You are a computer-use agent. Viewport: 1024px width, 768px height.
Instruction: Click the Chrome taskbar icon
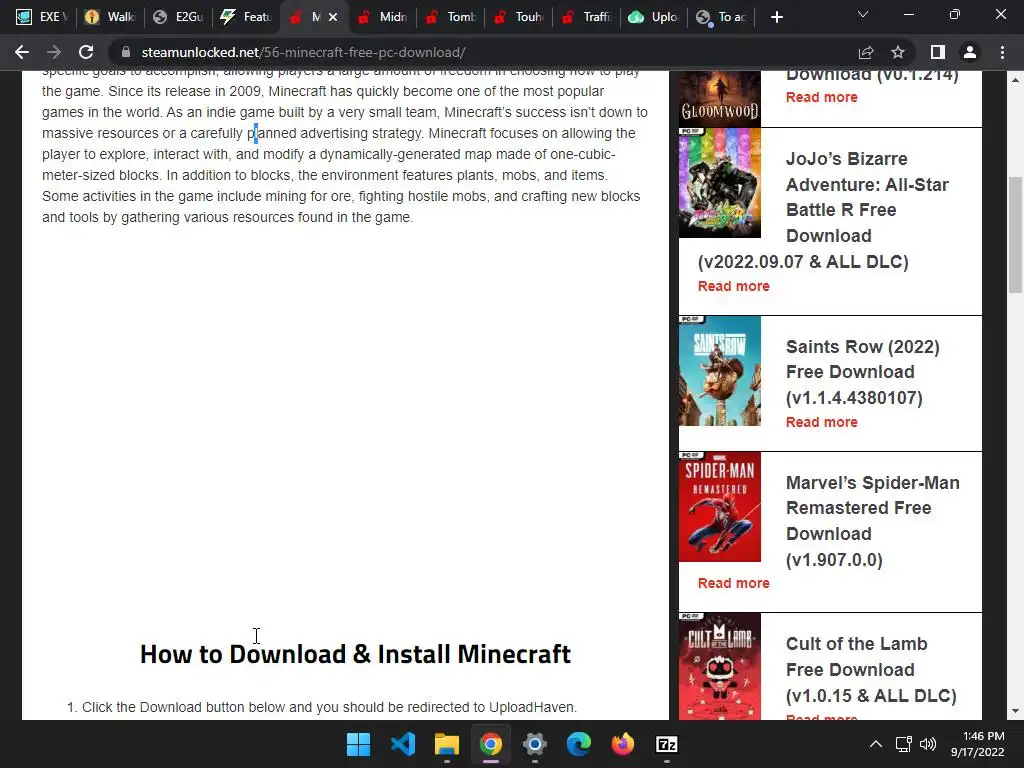490,744
